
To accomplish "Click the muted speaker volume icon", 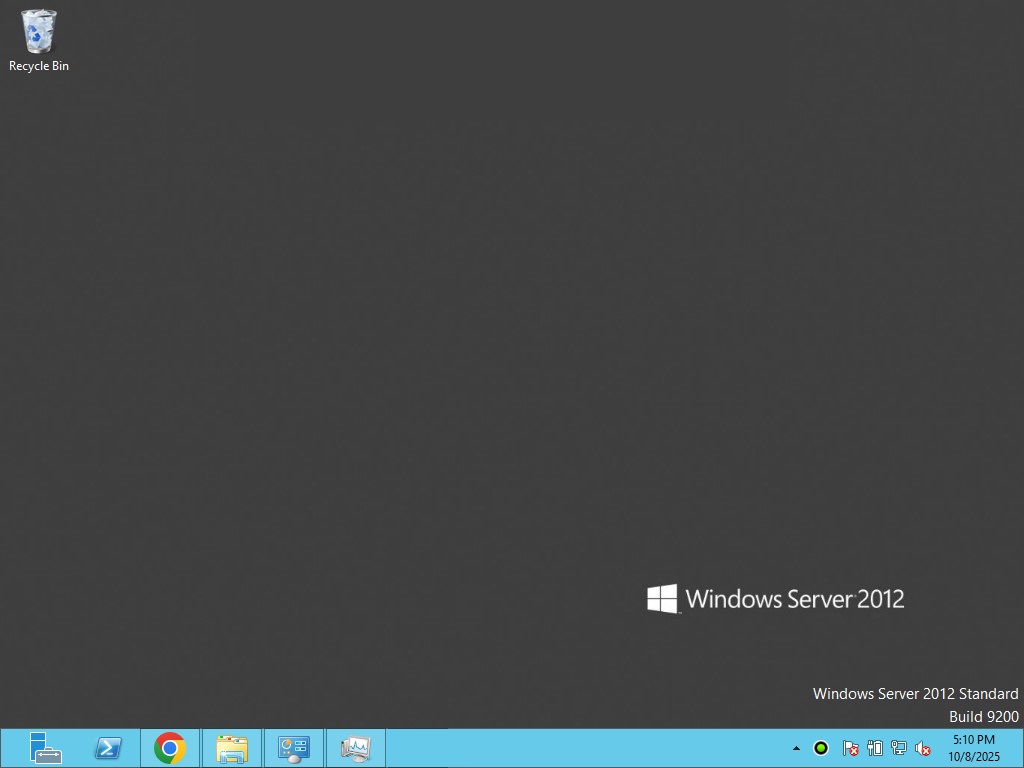I will pyautogui.click(x=923, y=748).
